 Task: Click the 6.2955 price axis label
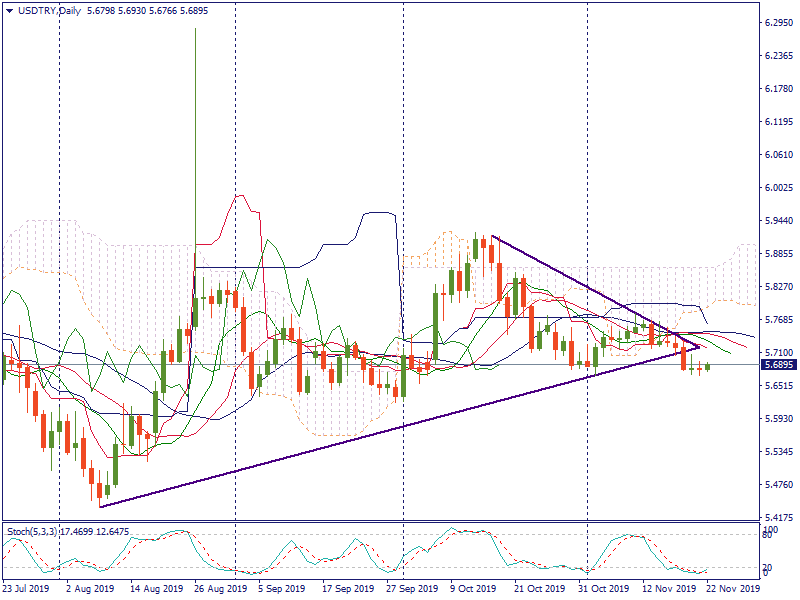click(777, 22)
